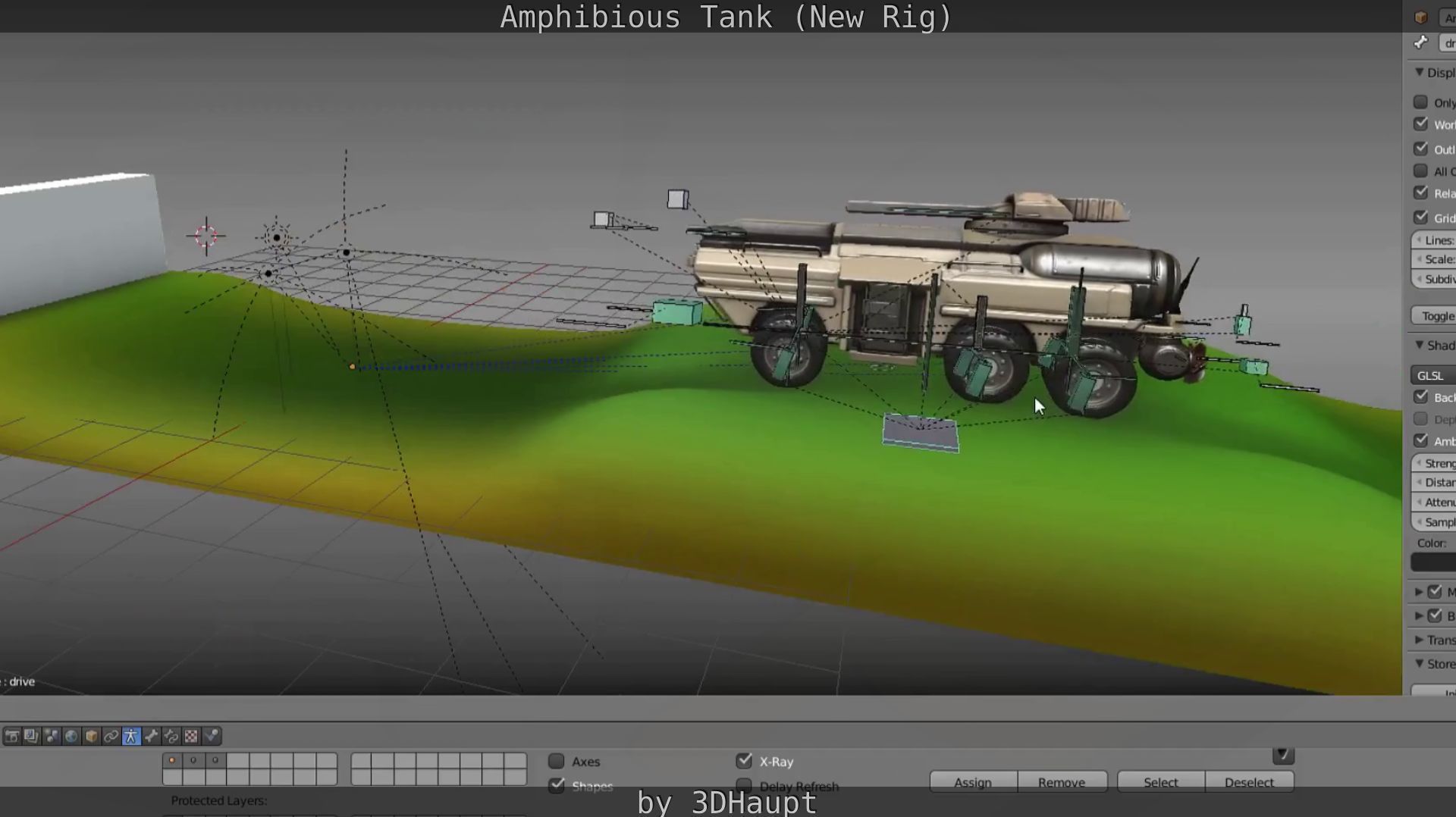Open the Object Constraints chain tab
Viewport: 1456px width, 817px height.
click(x=111, y=736)
